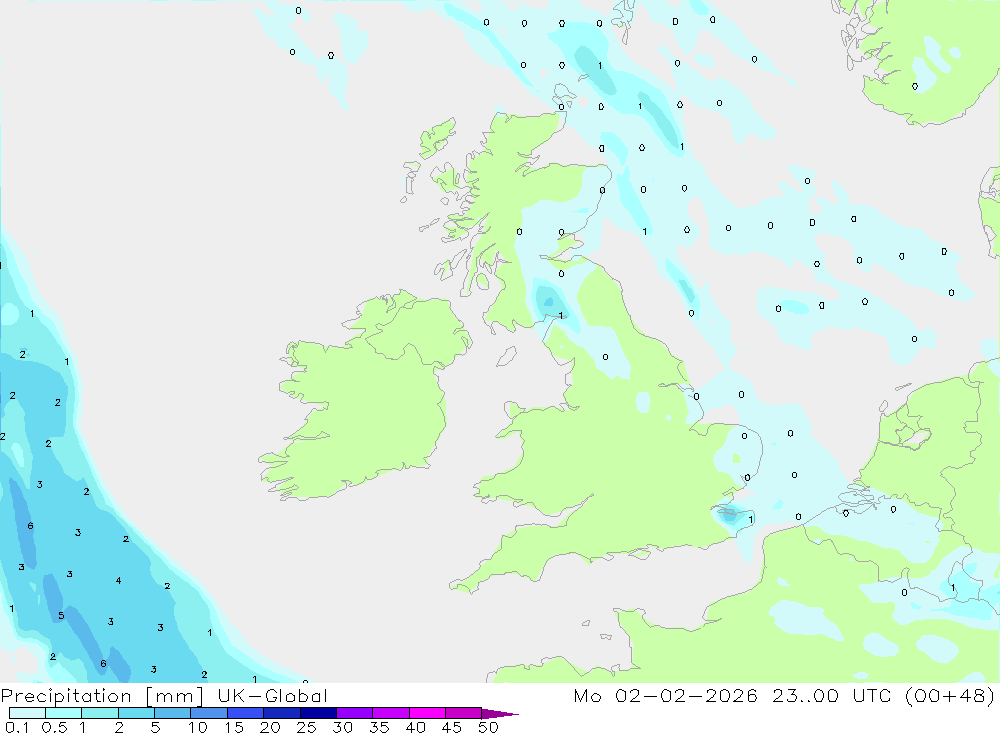This screenshot has height=733, width=1000.
Task: Click the 20–25 mm legend color swatch
Action: click(282, 713)
